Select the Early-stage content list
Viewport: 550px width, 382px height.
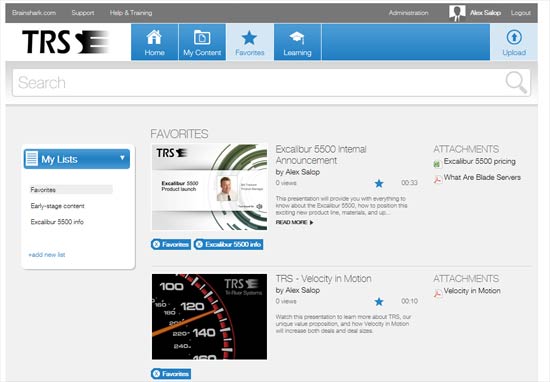(x=58, y=206)
